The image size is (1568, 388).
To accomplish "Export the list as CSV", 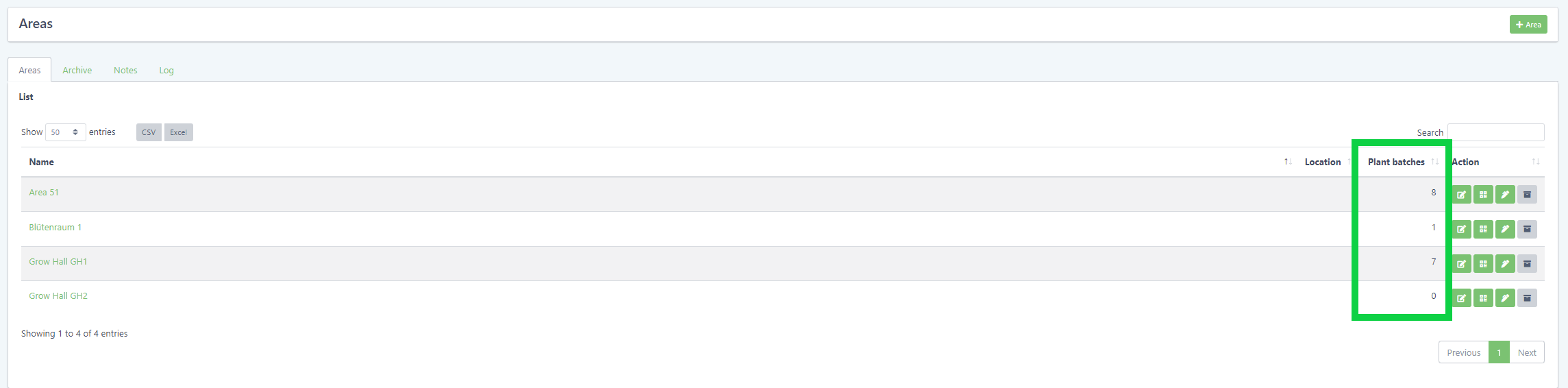I will click(149, 132).
